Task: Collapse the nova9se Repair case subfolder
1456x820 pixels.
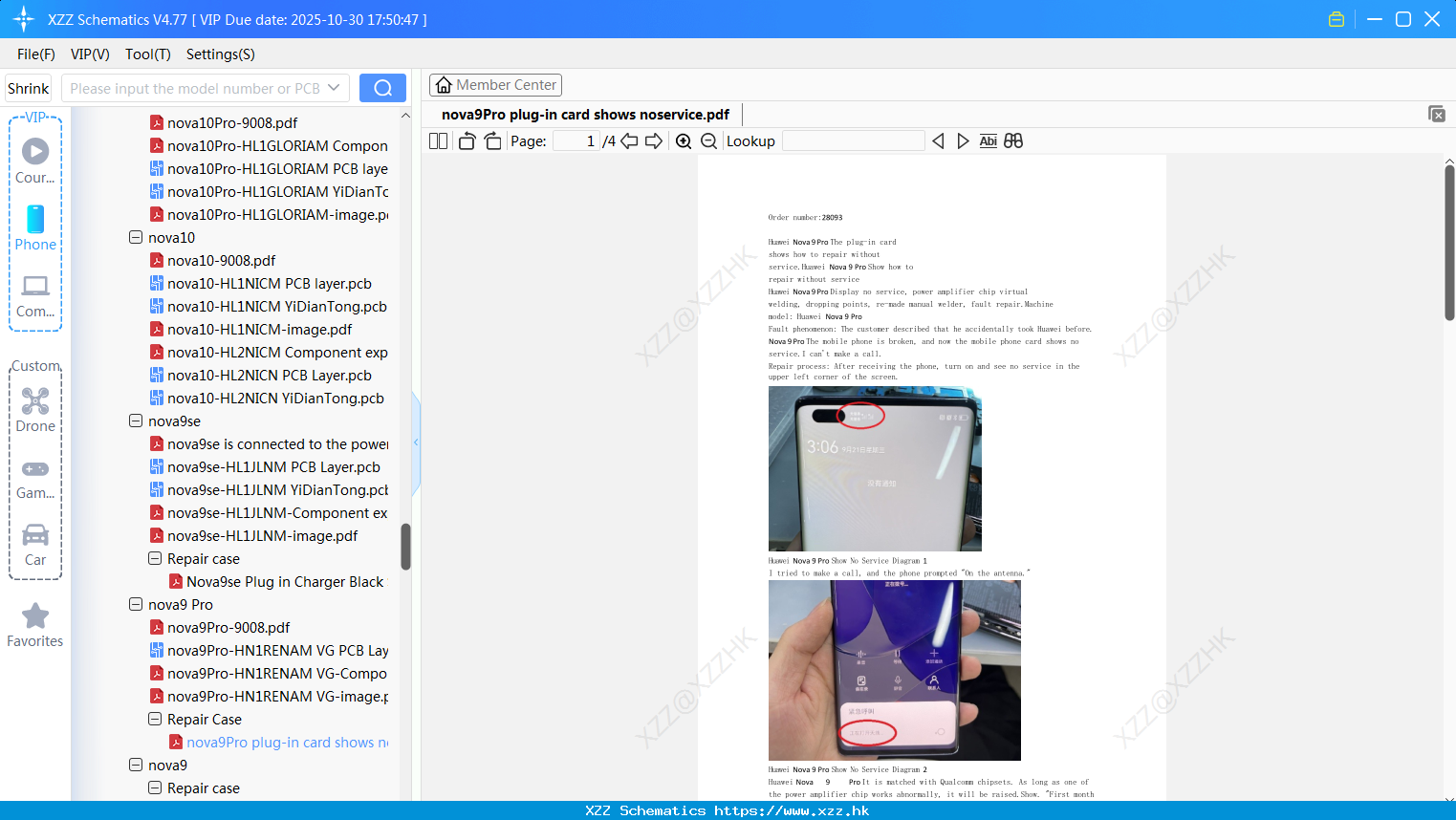Action: 155,558
